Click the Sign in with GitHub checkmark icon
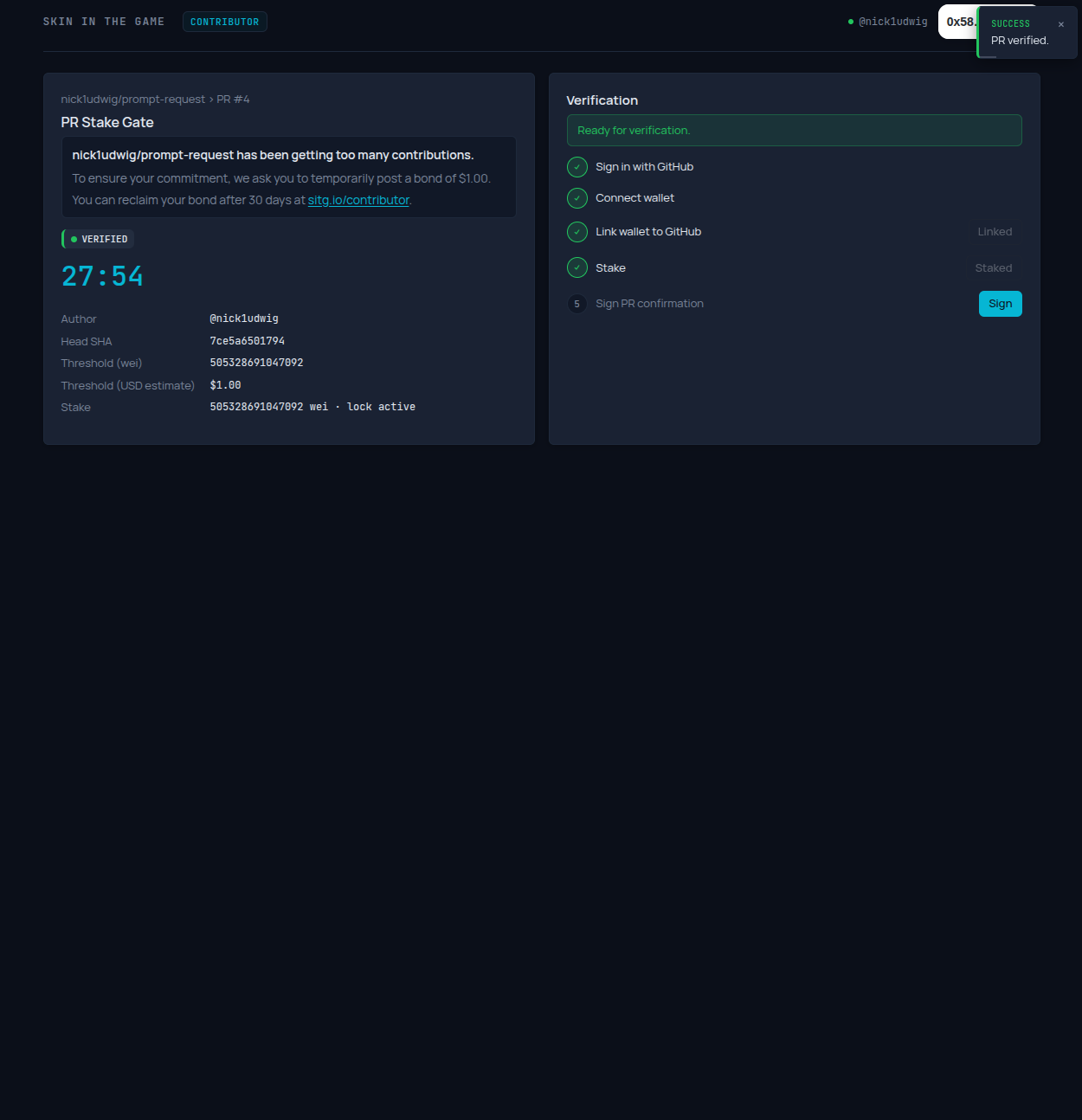 click(577, 167)
